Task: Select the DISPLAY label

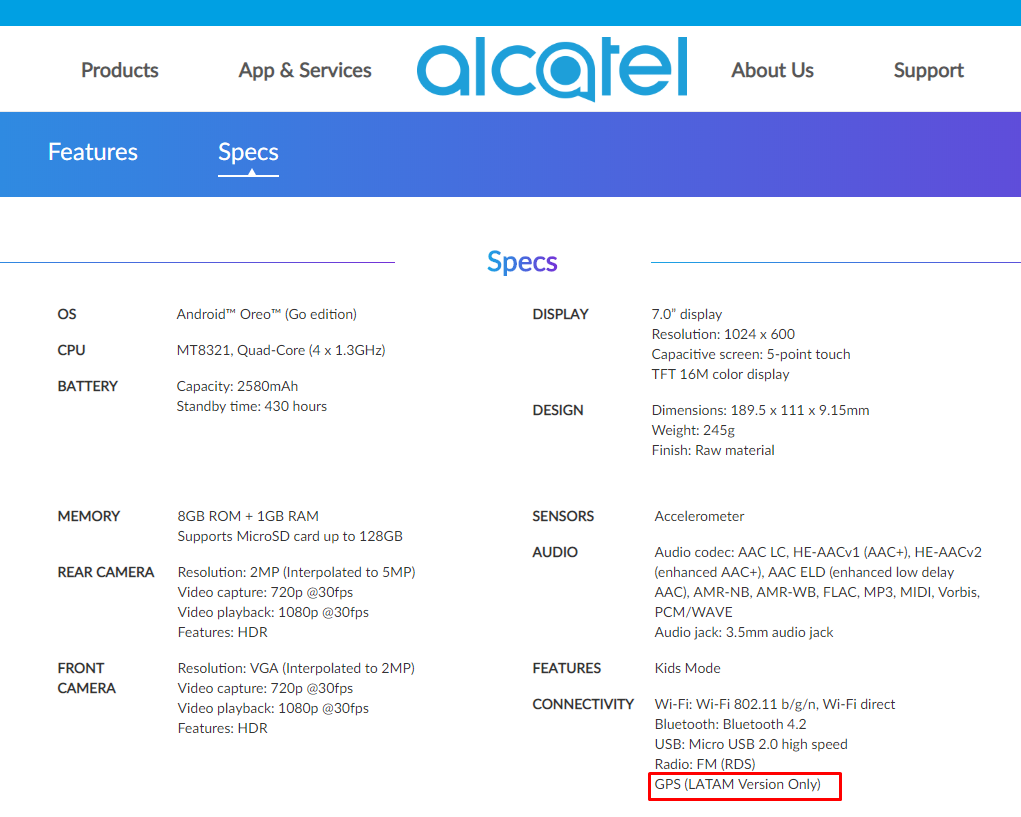Action: click(x=561, y=314)
